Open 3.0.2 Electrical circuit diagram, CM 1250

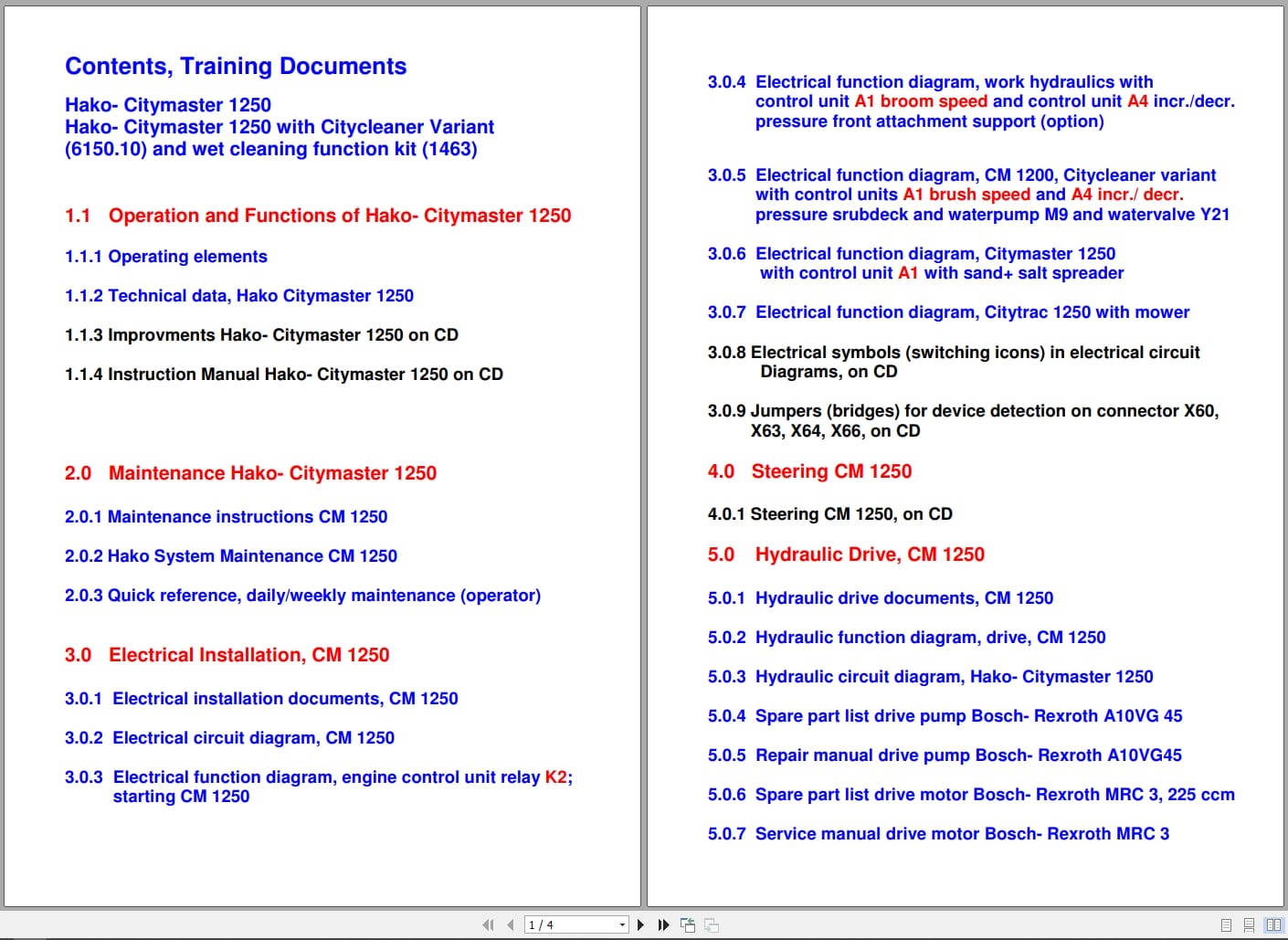(x=230, y=738)
